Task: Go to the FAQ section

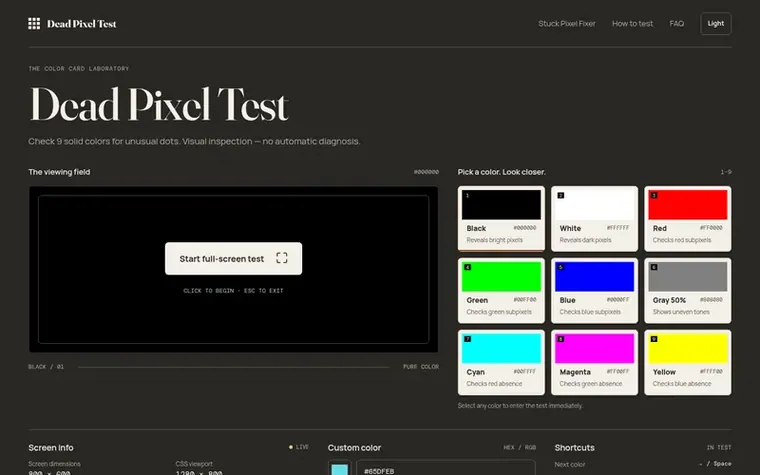Action: coord(677,23)
